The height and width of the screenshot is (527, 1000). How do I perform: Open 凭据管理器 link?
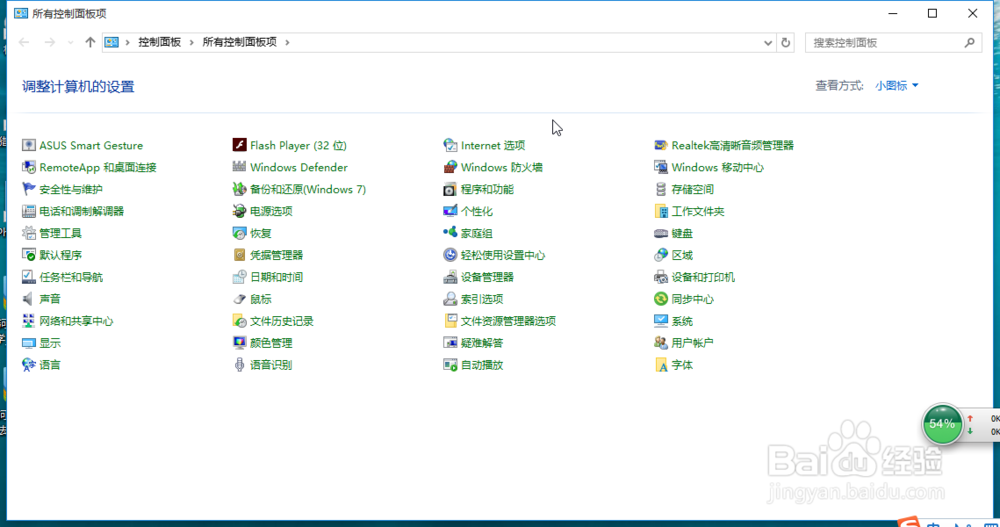coord(276,255)
